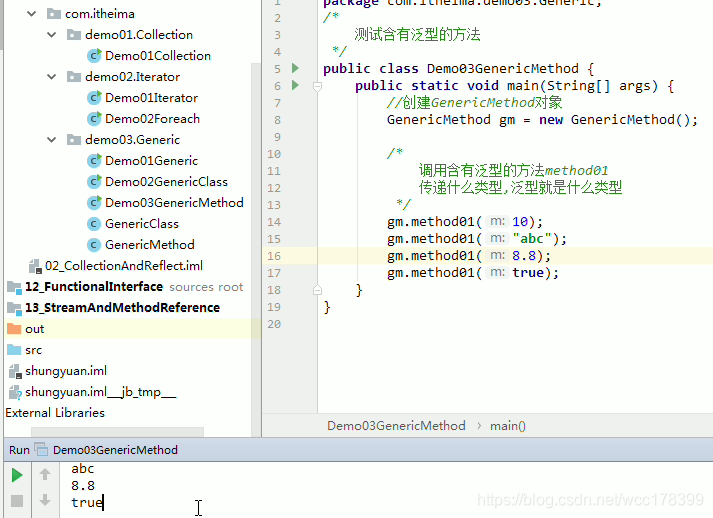Click Demo02Foreach class icon
The height and width of the screenshot is (518, 713).
[94, 119]
